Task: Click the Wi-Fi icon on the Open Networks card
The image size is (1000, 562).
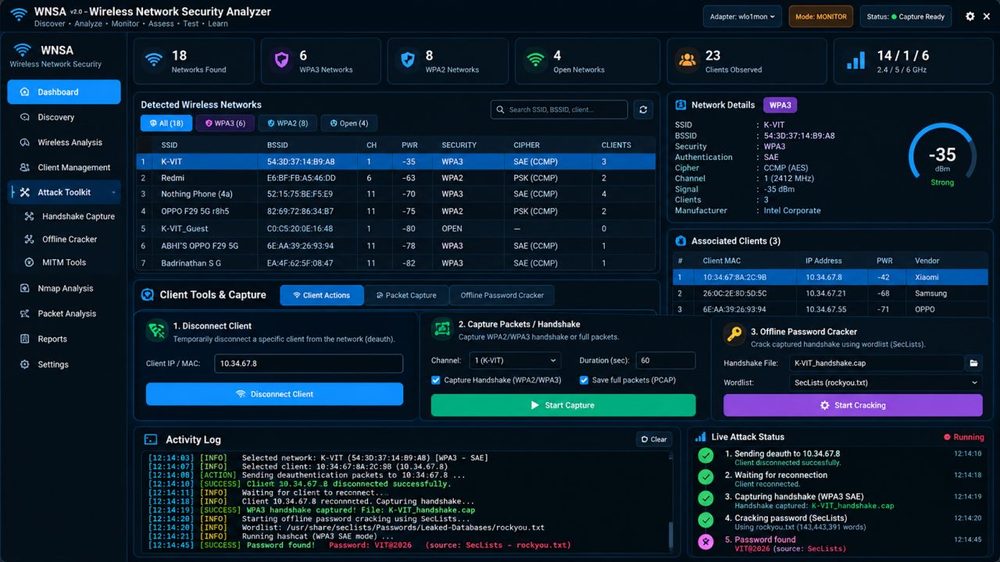Action: point(536,61)
